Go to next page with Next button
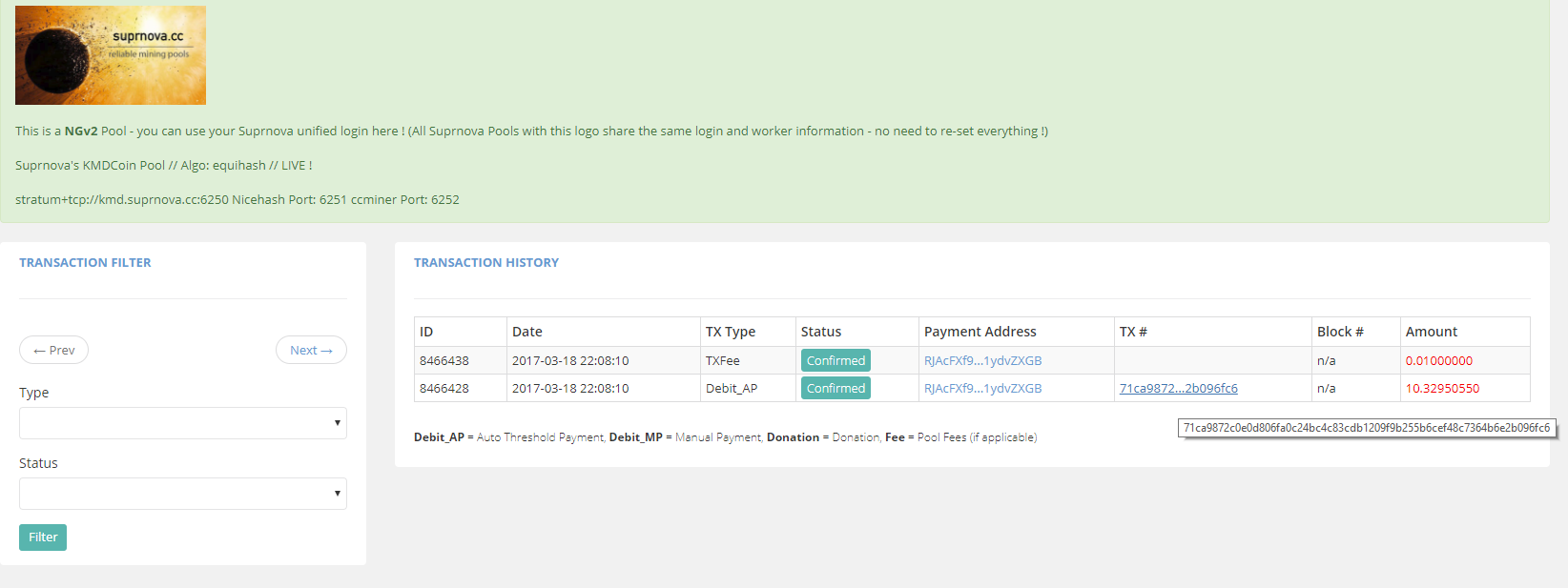 (311, 350)
